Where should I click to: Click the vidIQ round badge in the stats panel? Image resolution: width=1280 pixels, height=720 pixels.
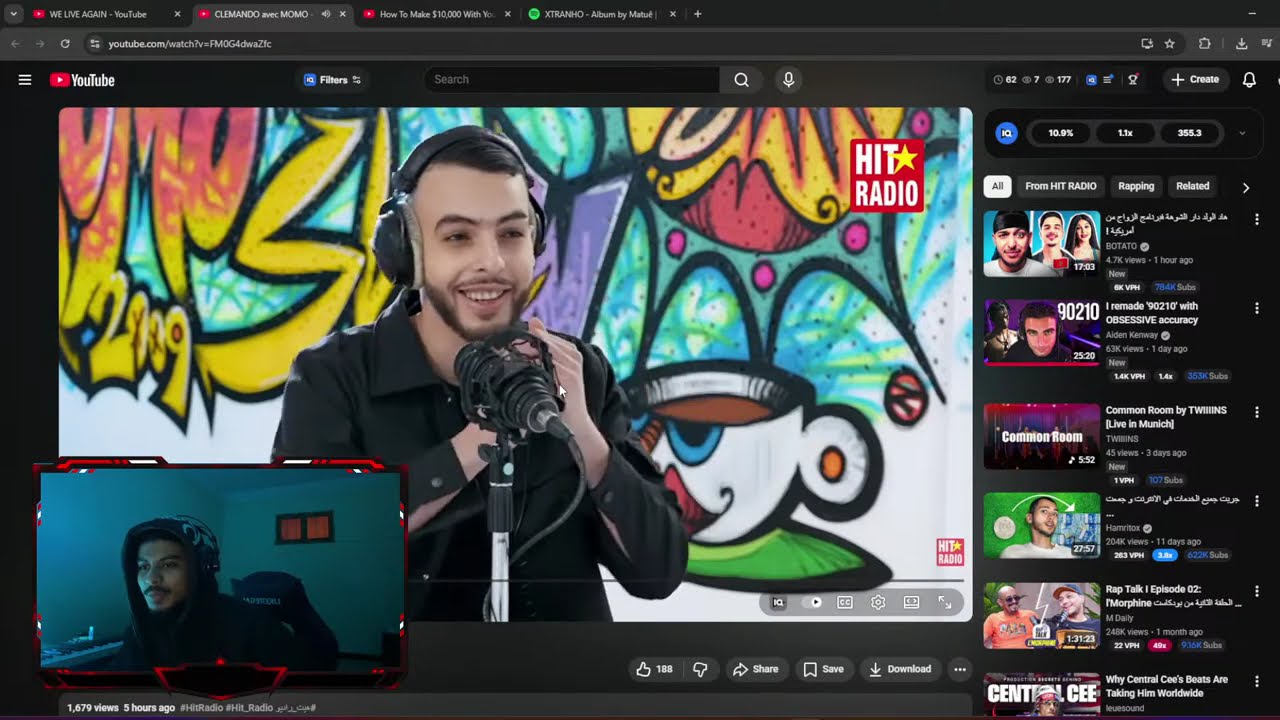pyautogui.click(x=1007, y=133)
